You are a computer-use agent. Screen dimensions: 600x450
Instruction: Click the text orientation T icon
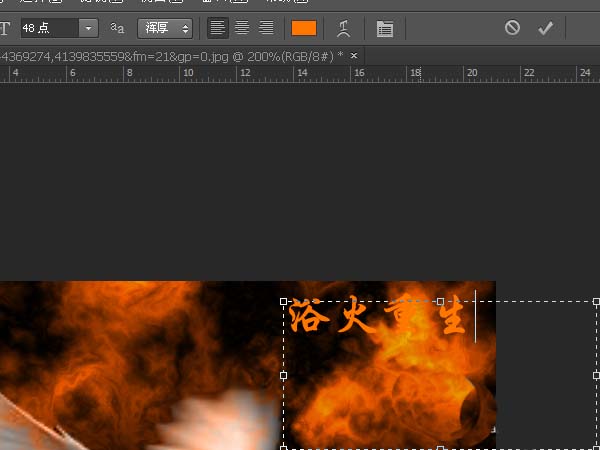(5, 28)
